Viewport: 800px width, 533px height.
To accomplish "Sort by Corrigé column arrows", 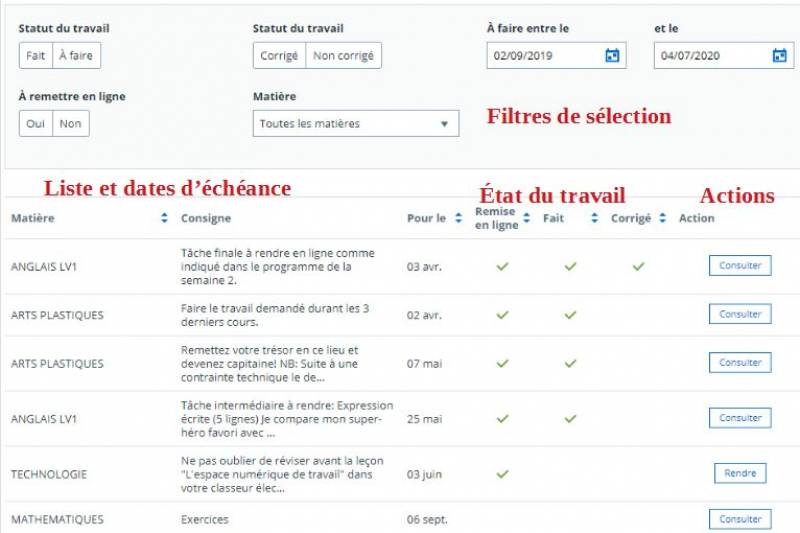I will click(662, 218).
